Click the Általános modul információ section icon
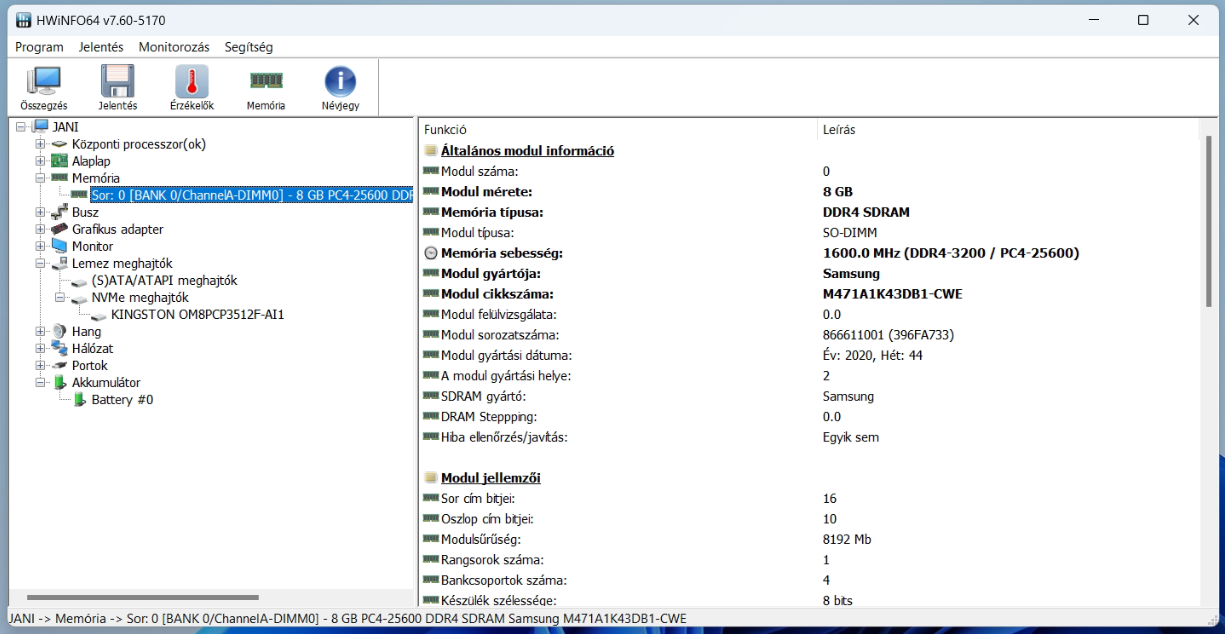Screen dimensions: 1225x634 tap(431, 151)
